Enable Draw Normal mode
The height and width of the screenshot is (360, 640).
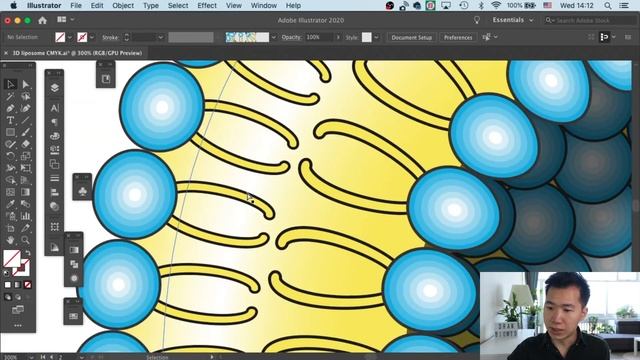coord(8,297)
